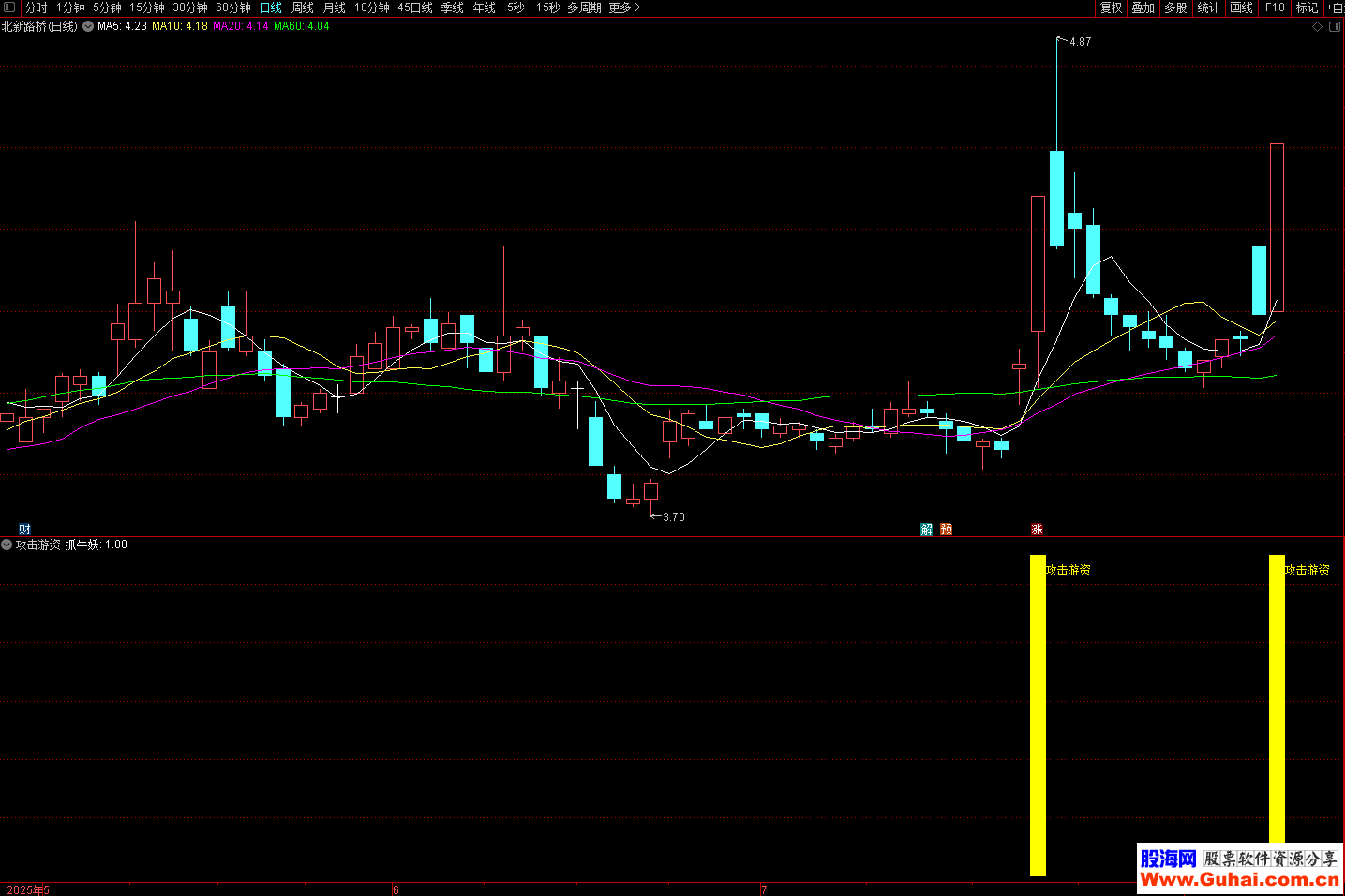
Task: Click the 攻击游资 indicator name label
Action: click(38, 545)
